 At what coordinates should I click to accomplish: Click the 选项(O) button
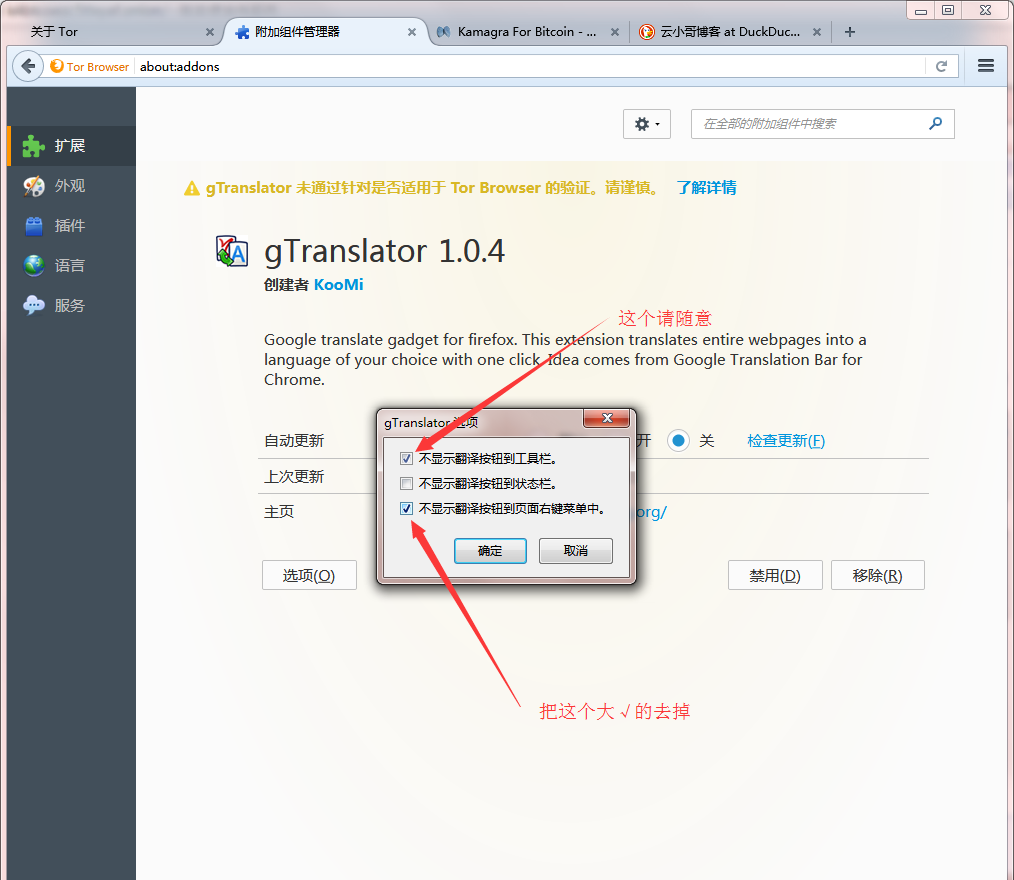pyautogui.click(x=309, y=575)
